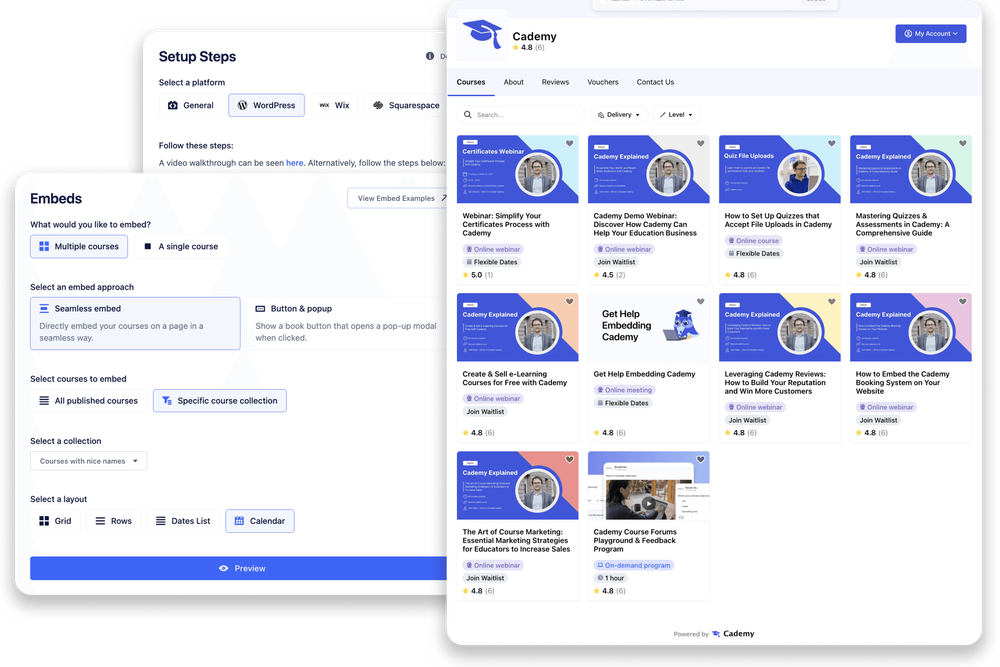The width and height of the screenshot is (1000, 667).
Task: Click heart on Get Help Embedding Cademy card
Action: click(700, 301)
